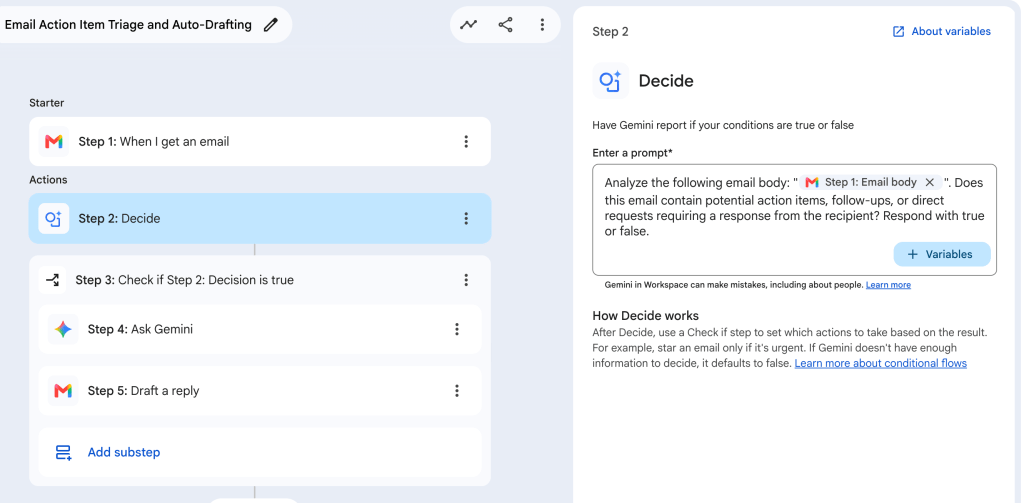The width and height of the screenshot is (1024, 503).
Task: Open Step 2 more options menu
Action: point(466,219)
